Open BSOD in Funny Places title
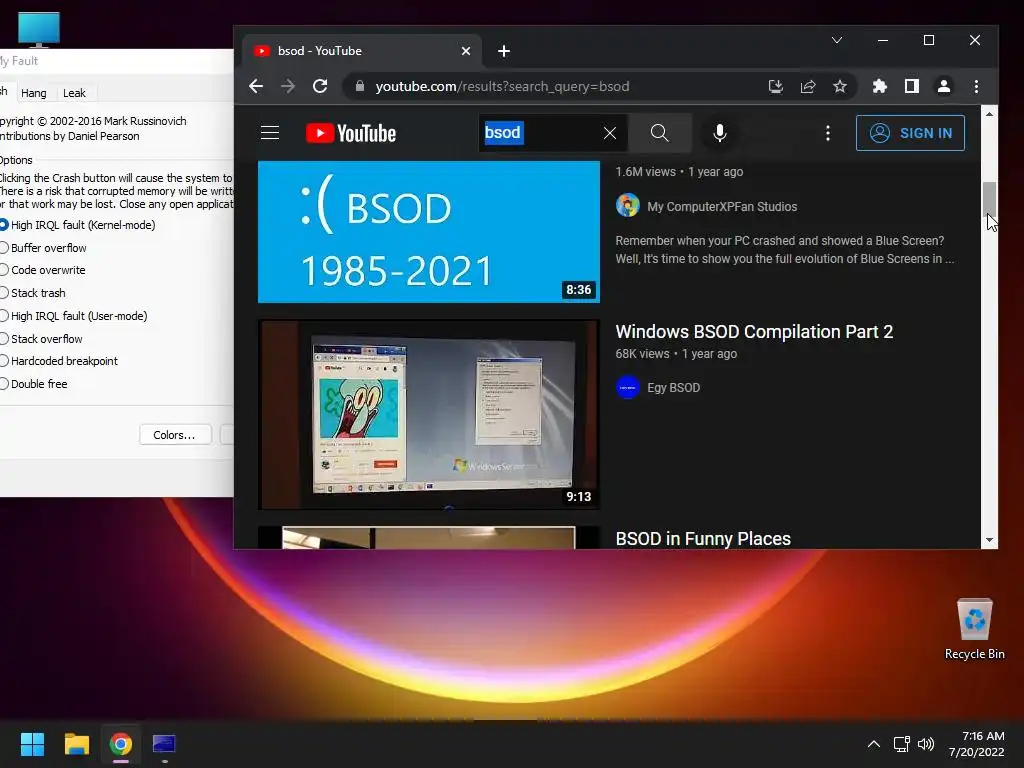The height and width of the screenshot is (768, 1024). [x=703, y=539]
